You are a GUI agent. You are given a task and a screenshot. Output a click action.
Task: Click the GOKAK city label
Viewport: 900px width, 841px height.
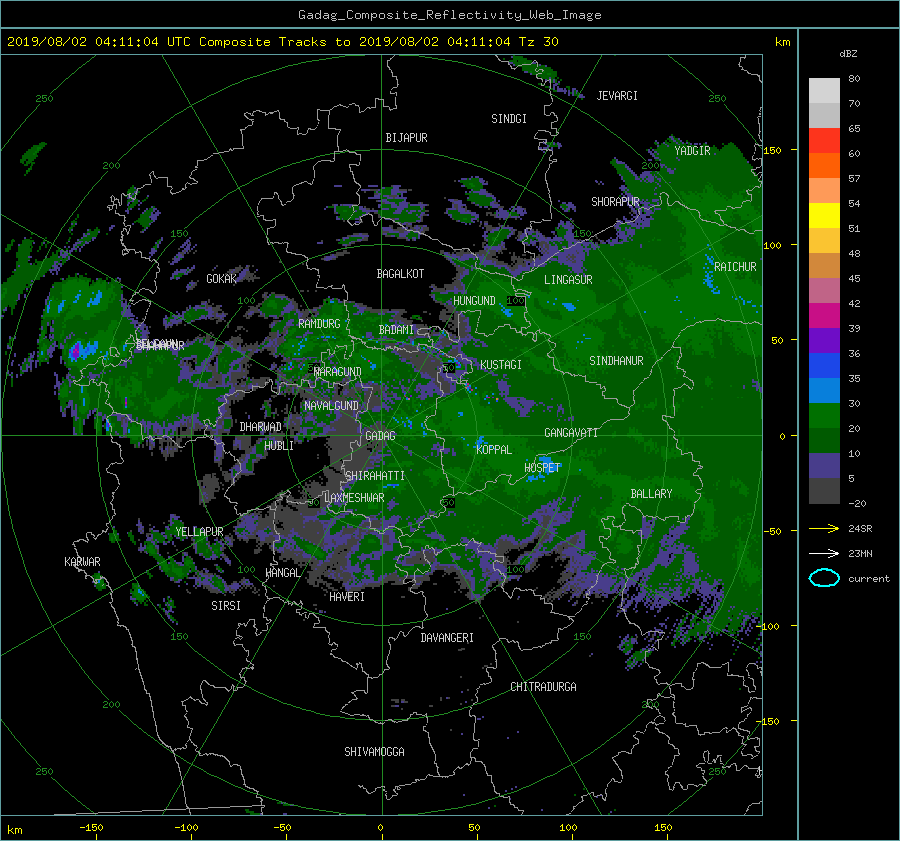[222, 279]
